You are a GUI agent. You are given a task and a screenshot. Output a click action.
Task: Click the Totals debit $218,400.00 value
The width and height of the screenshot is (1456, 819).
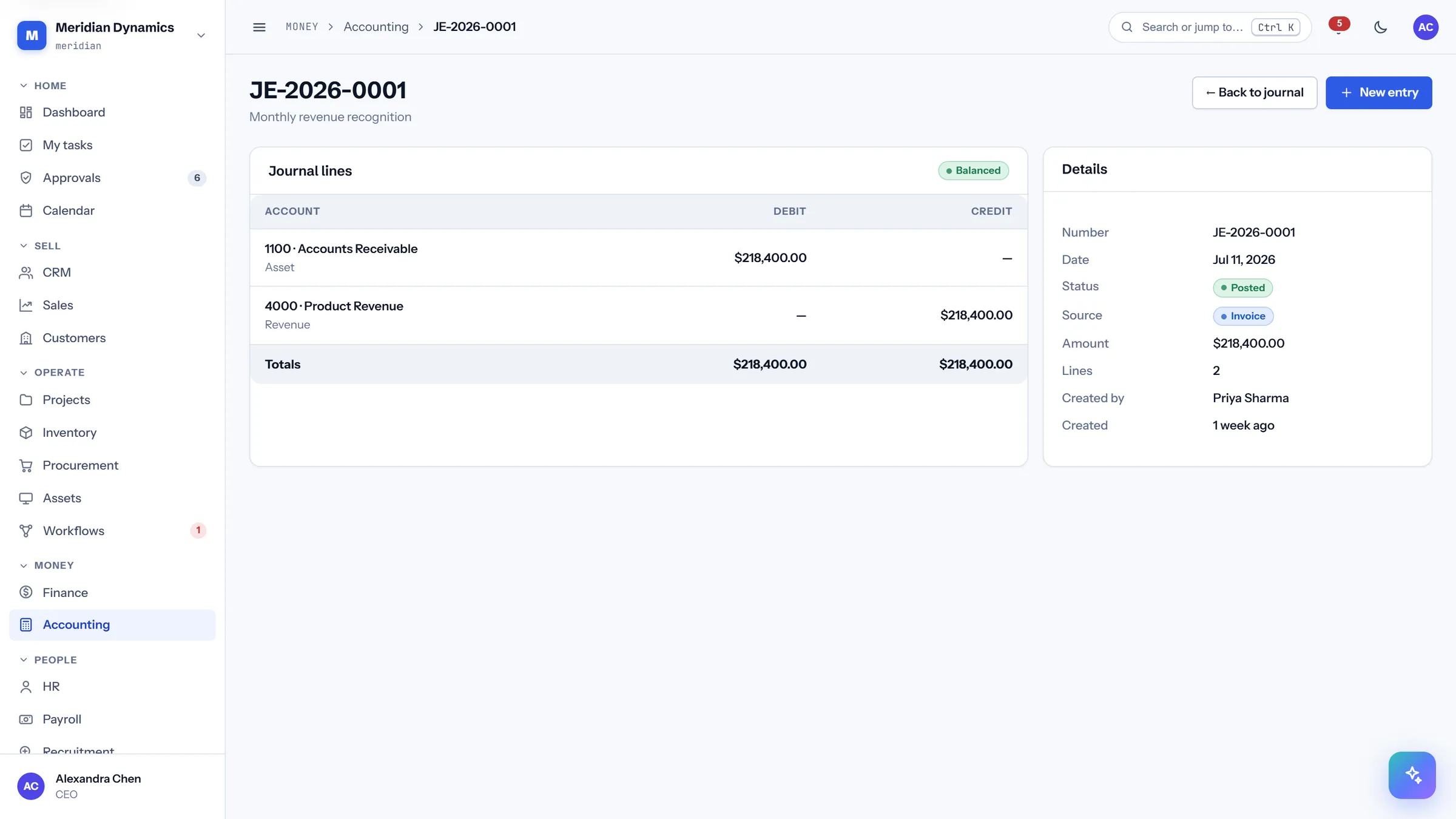click(x=770, y=364)
